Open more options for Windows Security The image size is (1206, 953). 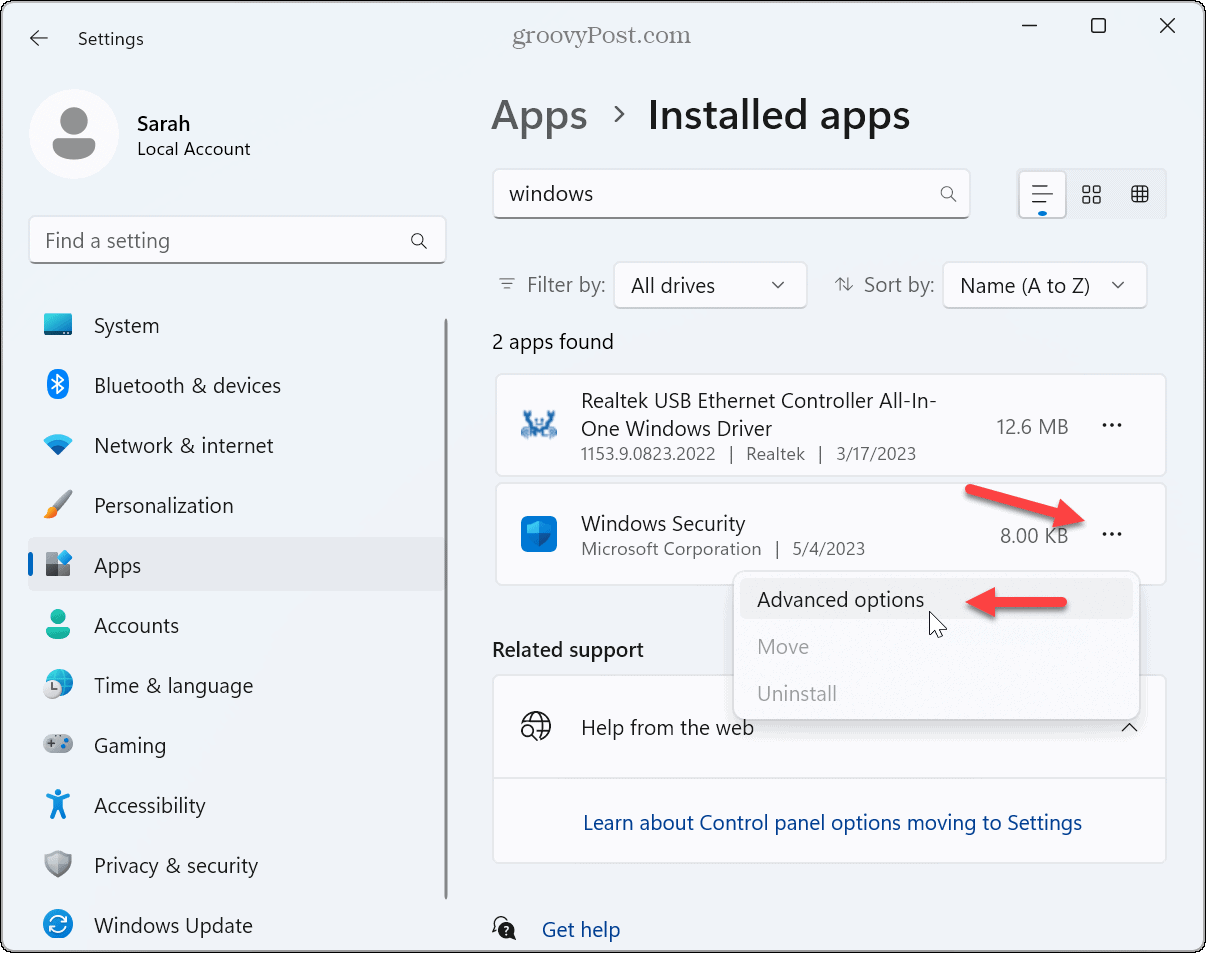tap(1112, 535)
